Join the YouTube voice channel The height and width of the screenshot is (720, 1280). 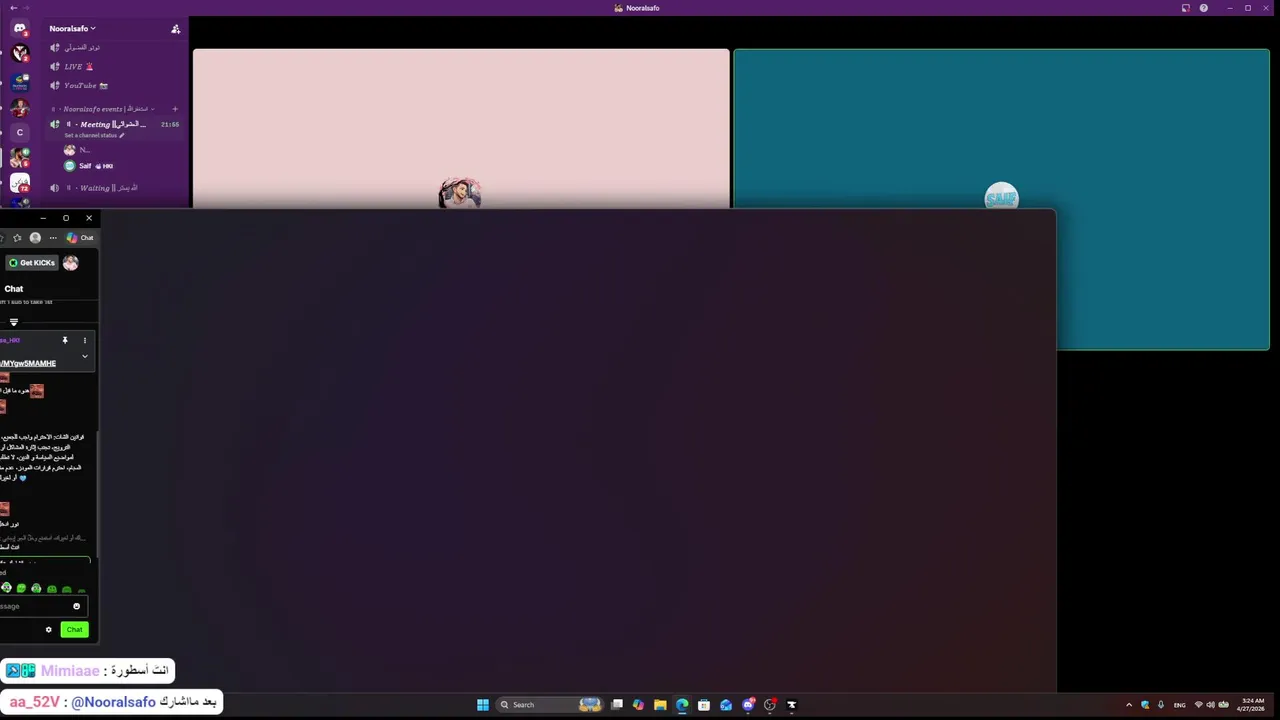80,85
